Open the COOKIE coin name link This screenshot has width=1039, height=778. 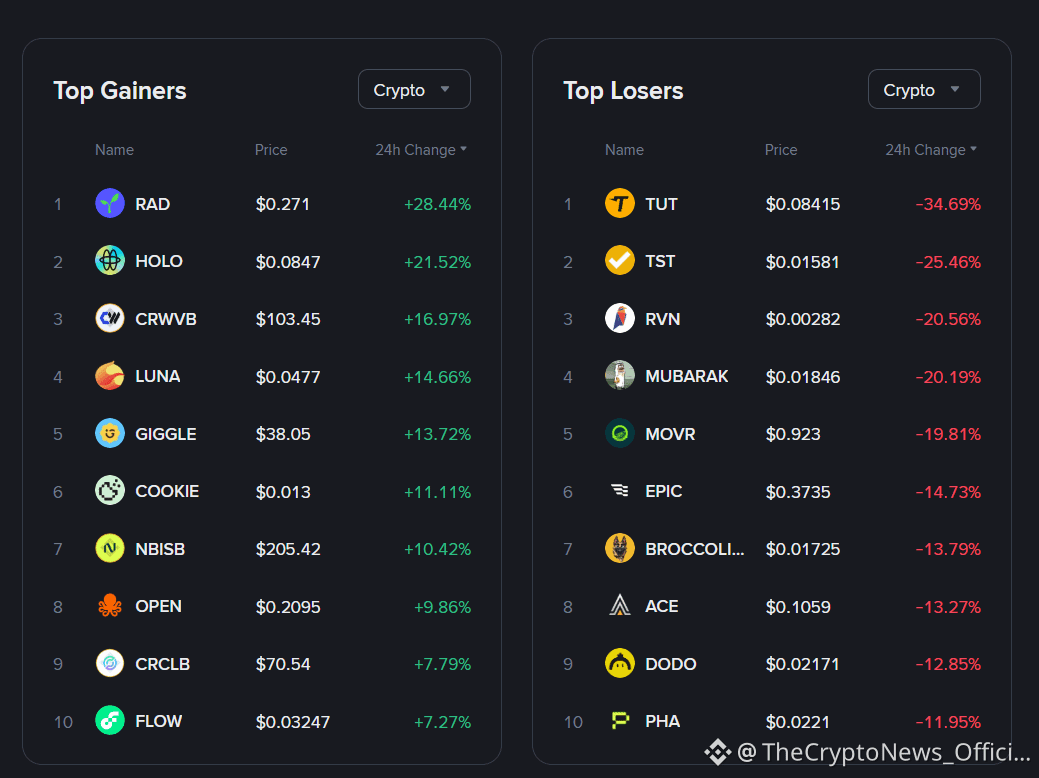coord(167,491)
